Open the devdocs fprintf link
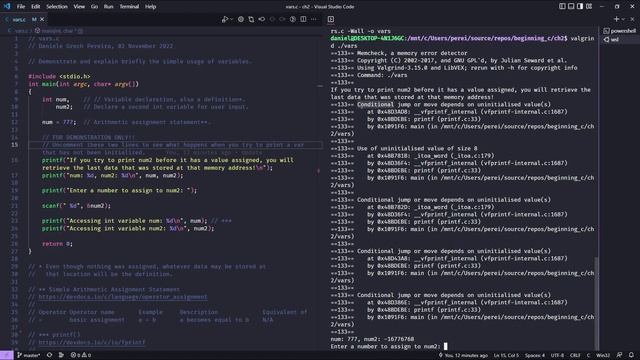Viewport: 640px width, 360px height. [92, 342]
